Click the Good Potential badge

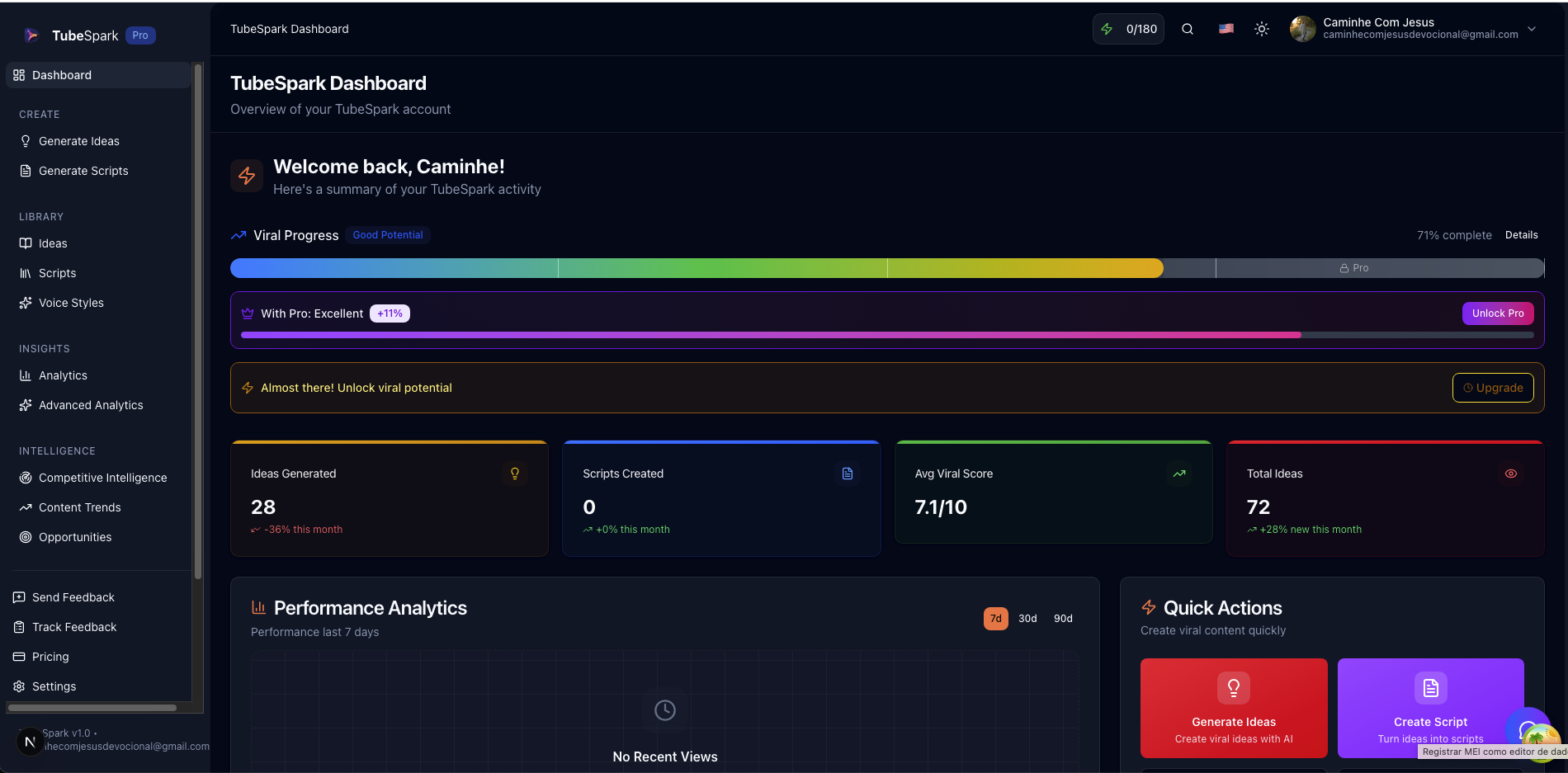[388, 235]
